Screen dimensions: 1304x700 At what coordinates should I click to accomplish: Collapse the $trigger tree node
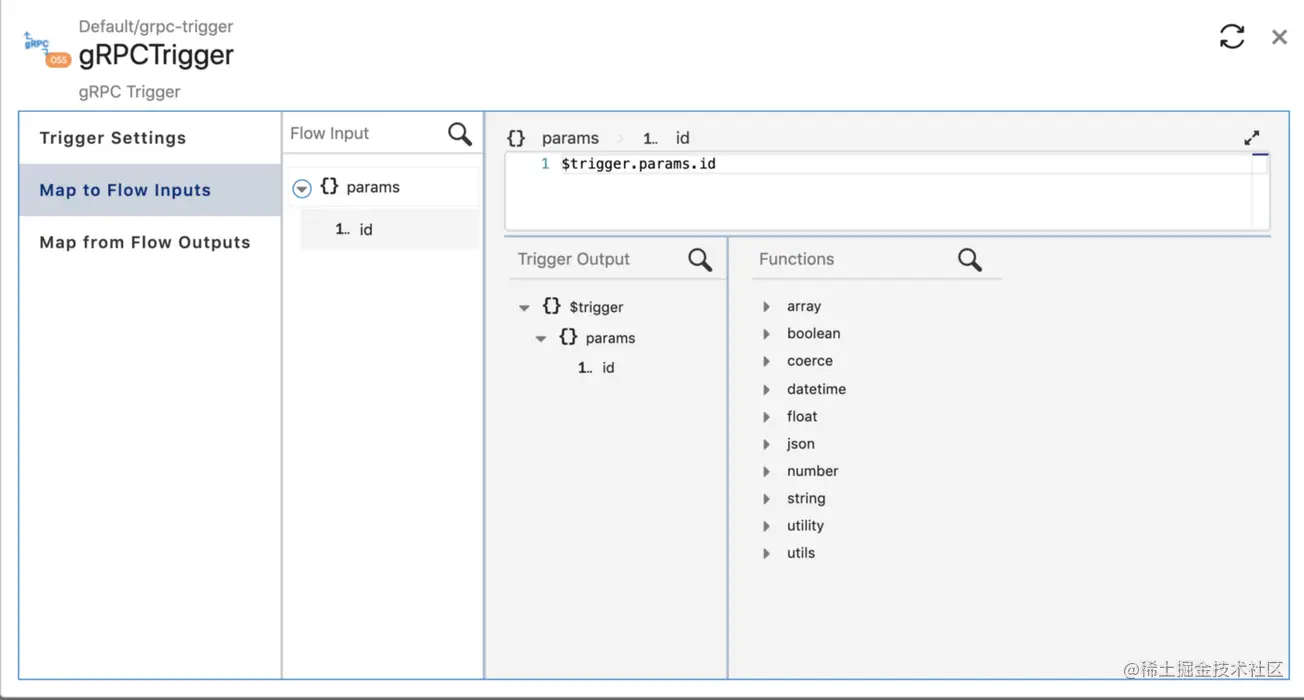tap(524, 308)
